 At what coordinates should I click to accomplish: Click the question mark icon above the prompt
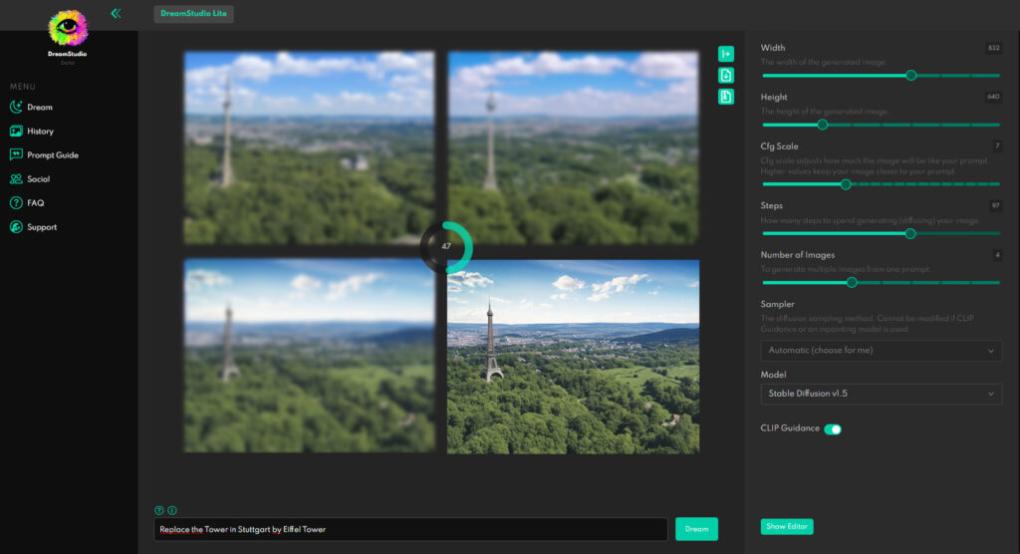(159, 510)
